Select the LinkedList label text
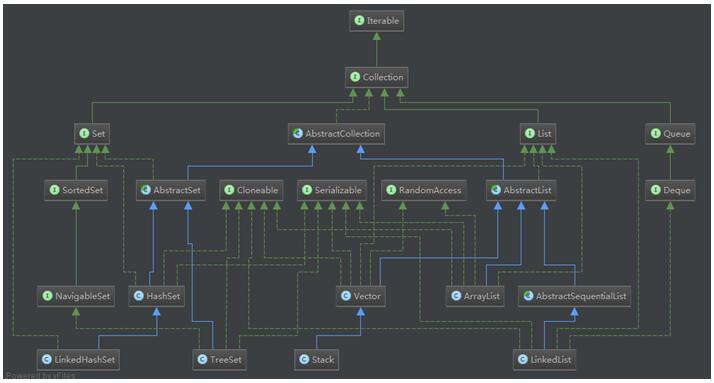Image resolution: width=714 pixels, height=383 pixels. point(551,359)
